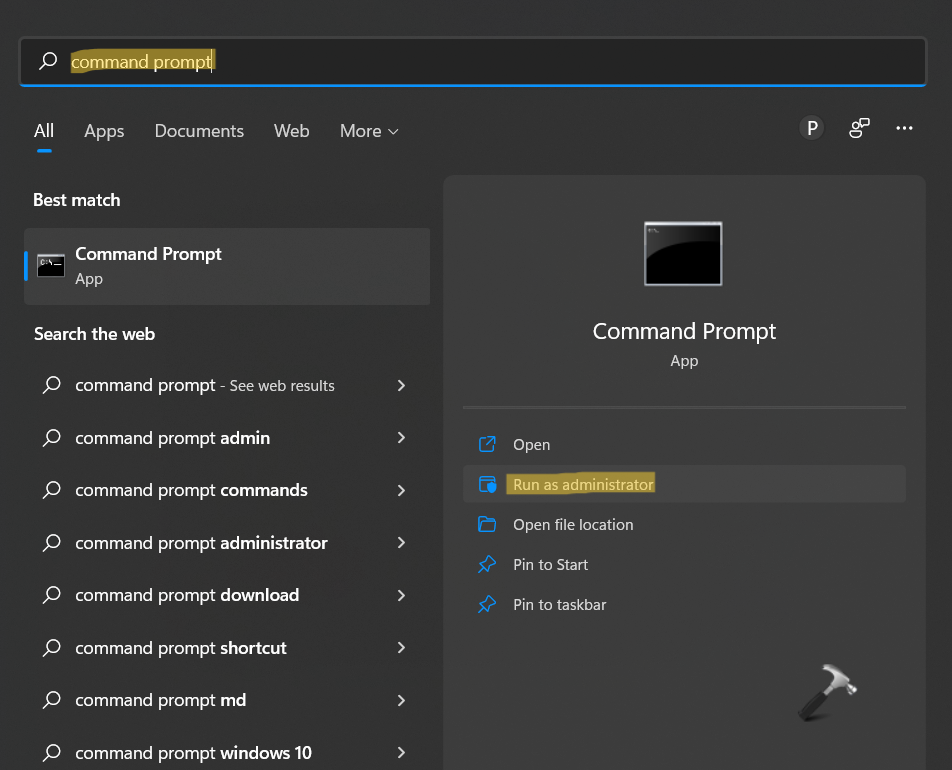Expand the More filter dropdown
Viewport: 952px width, 770px height.
click(369, 131)
